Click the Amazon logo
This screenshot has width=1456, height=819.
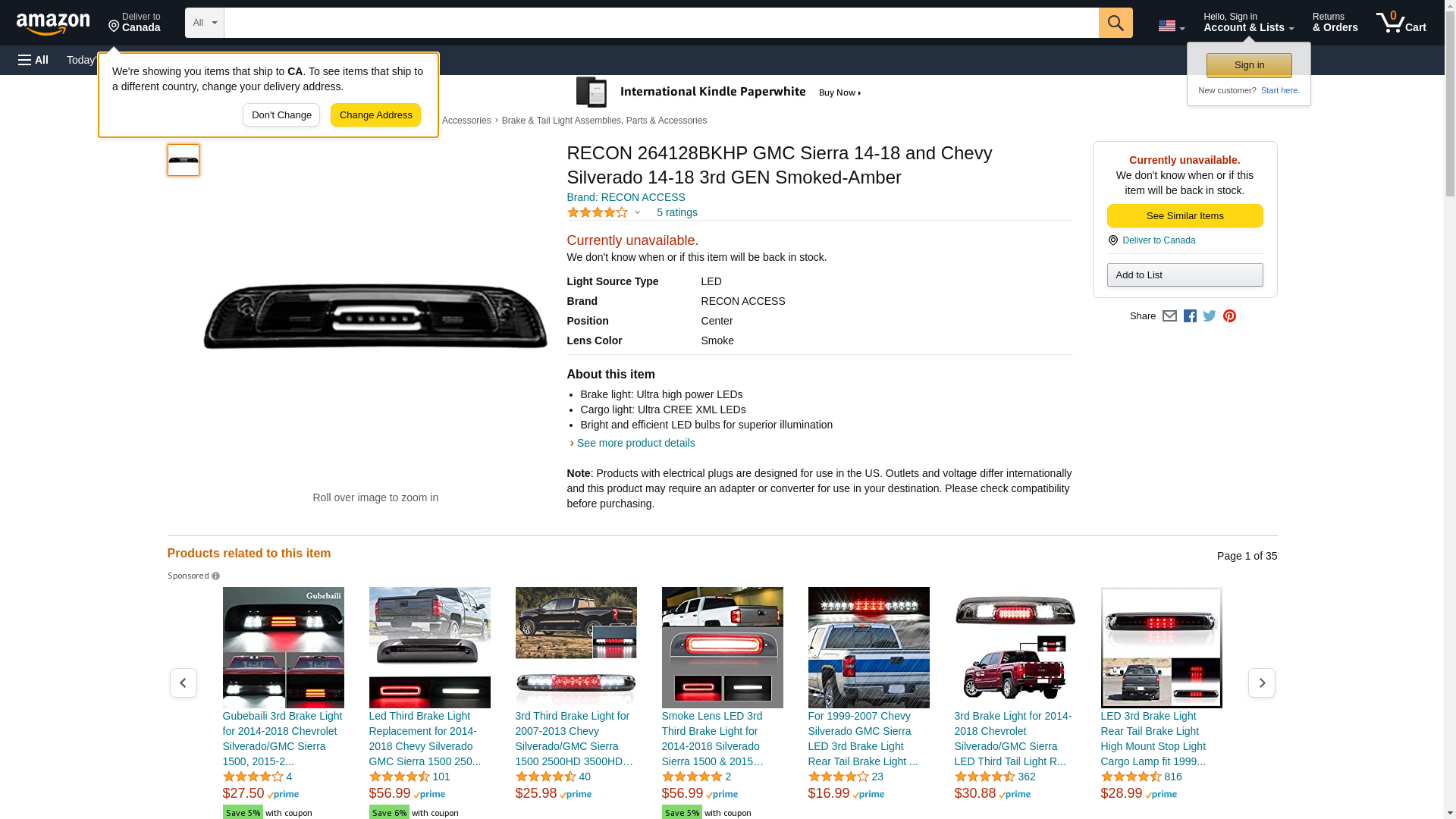click(53, 24)
